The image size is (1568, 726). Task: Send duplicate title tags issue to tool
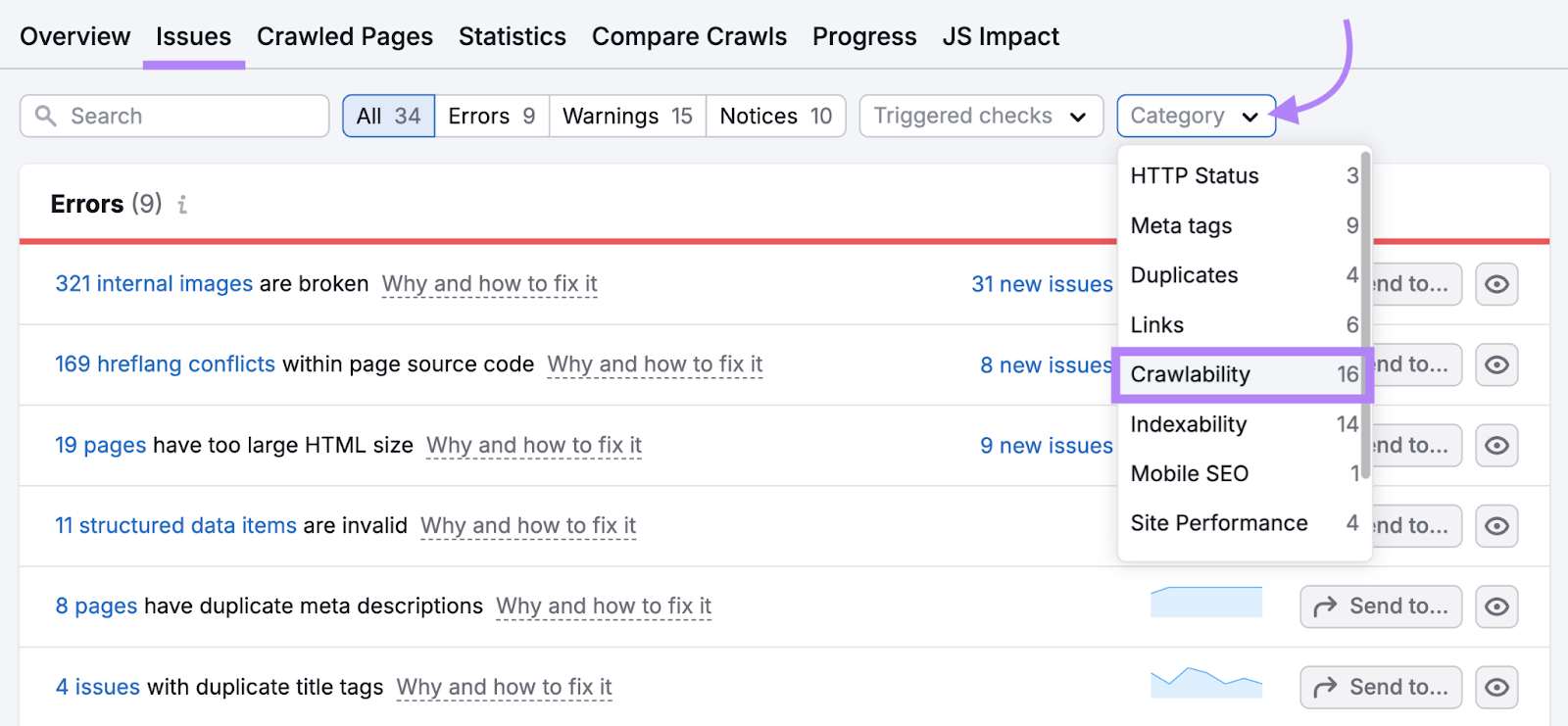[x=1381, y=687]
